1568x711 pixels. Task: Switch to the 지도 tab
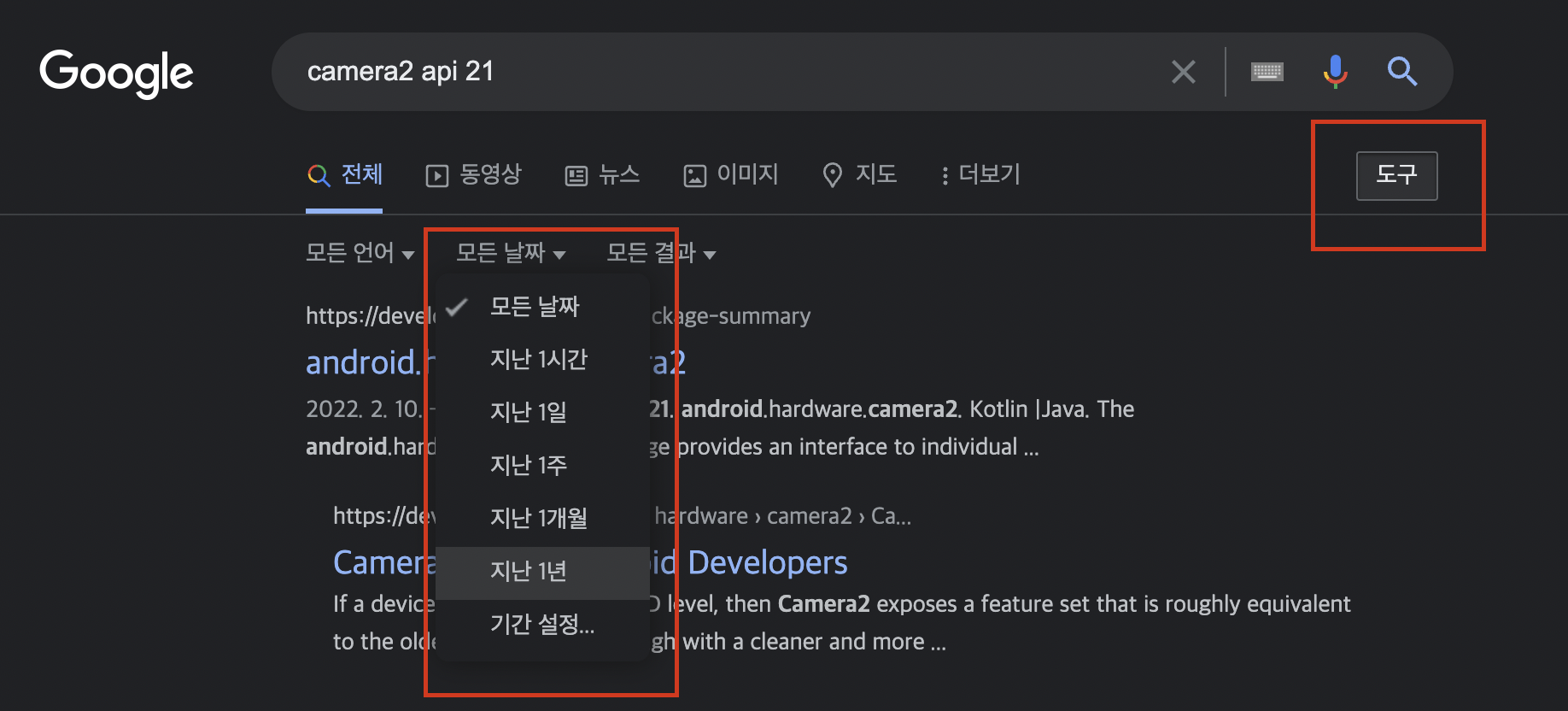click(x=859, y=175)
